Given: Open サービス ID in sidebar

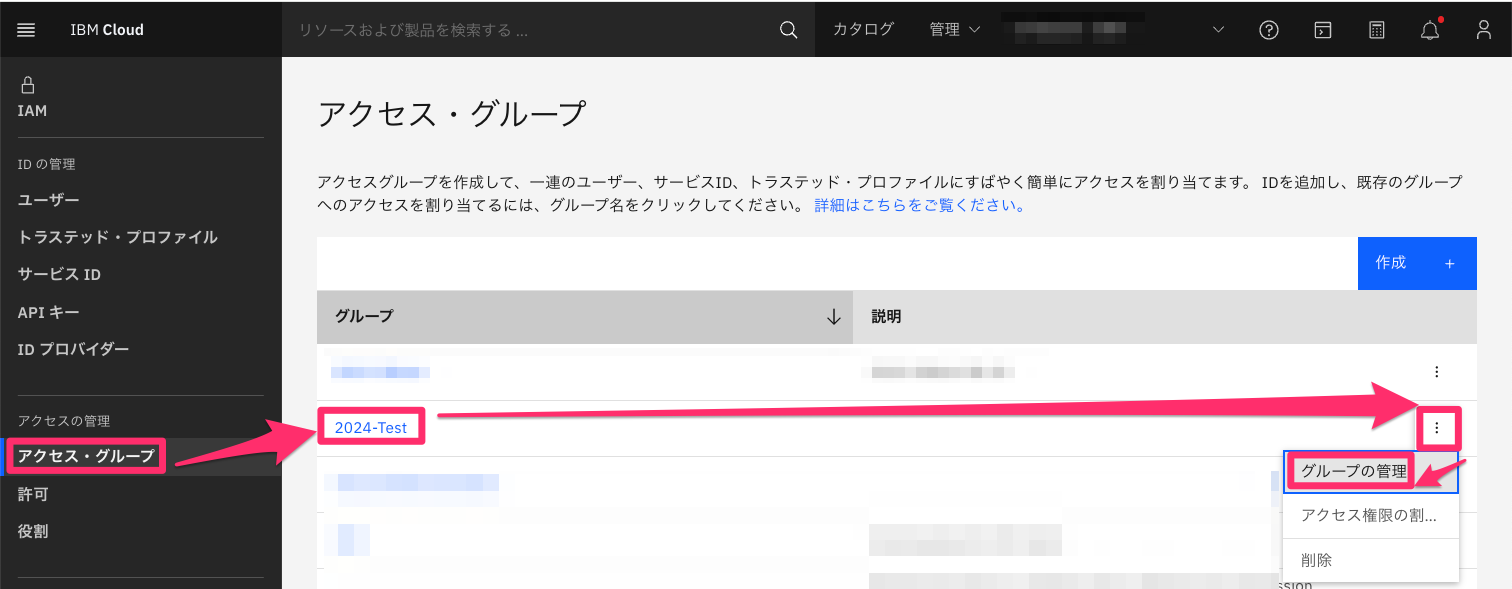Looking at the screenshot, I should point(59,274).
